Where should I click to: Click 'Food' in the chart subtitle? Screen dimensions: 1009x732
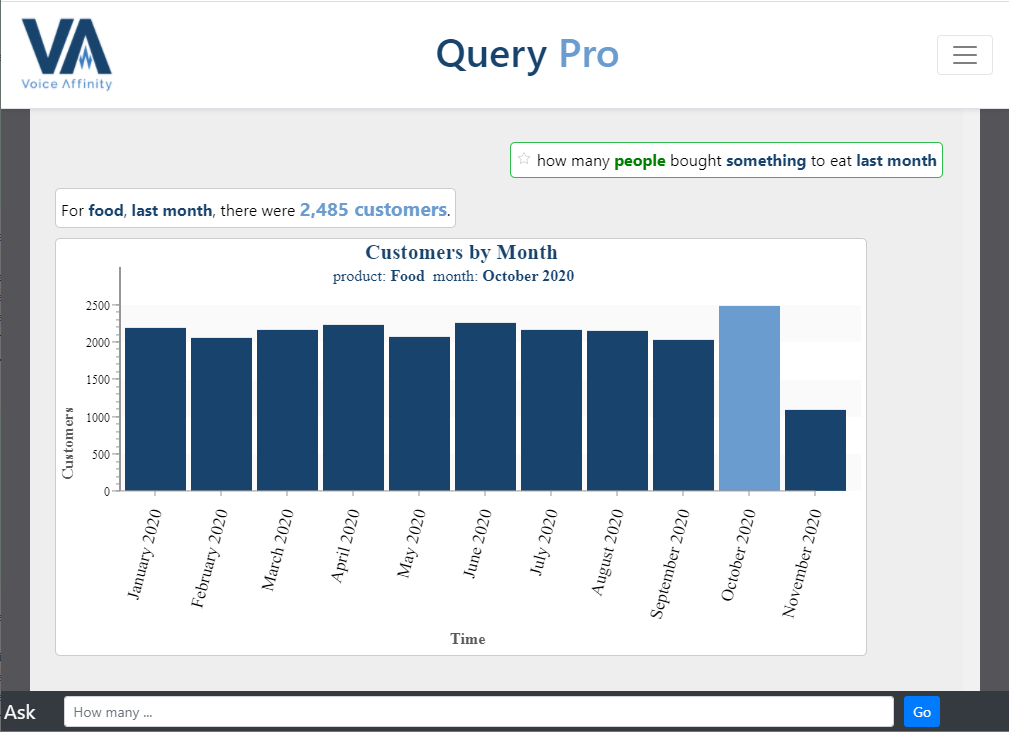[407, 276]
